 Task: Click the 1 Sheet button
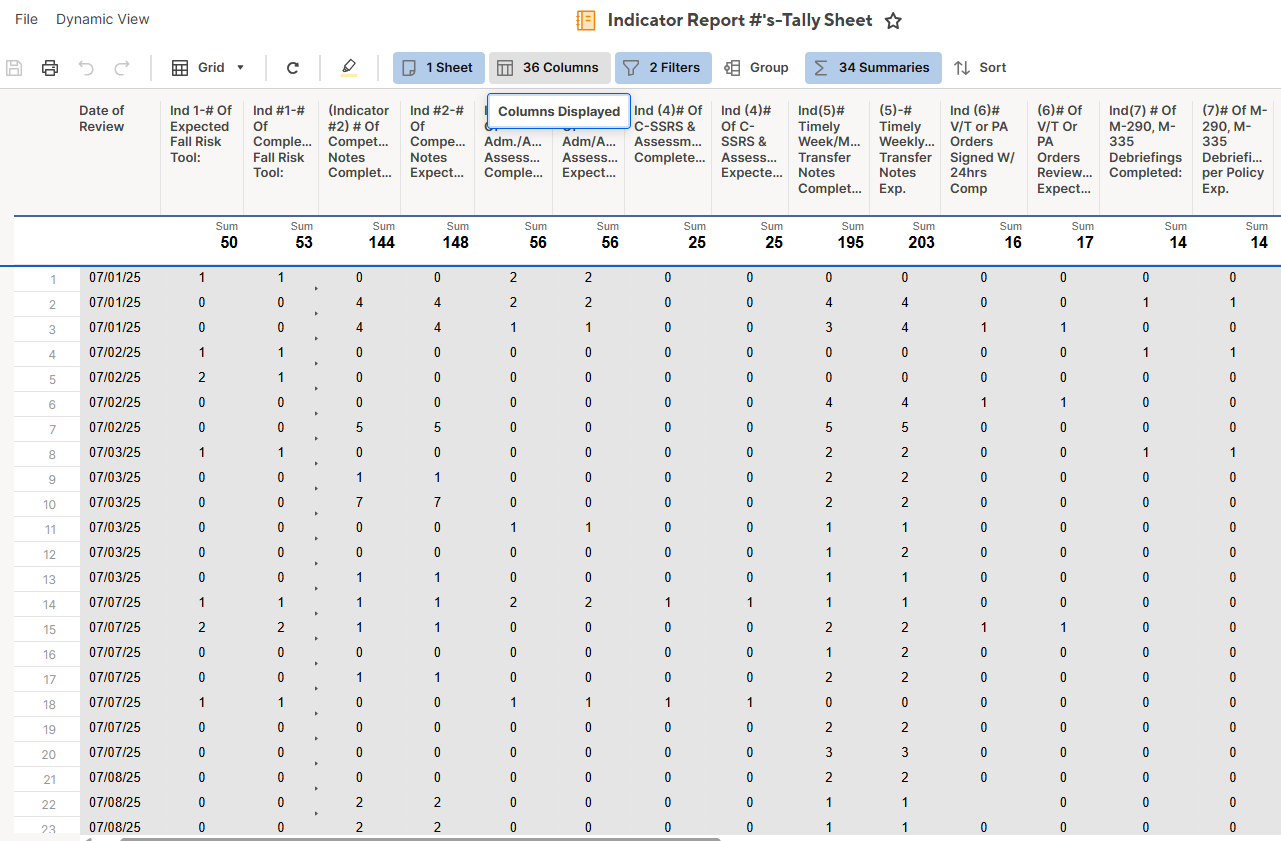tap(439, 68)
